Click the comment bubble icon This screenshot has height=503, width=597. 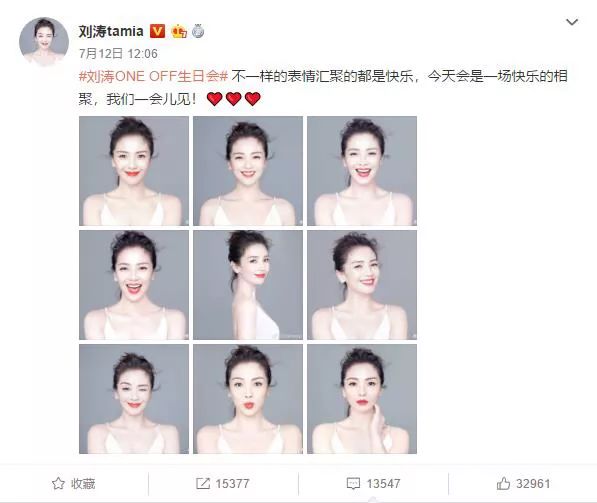353,484
